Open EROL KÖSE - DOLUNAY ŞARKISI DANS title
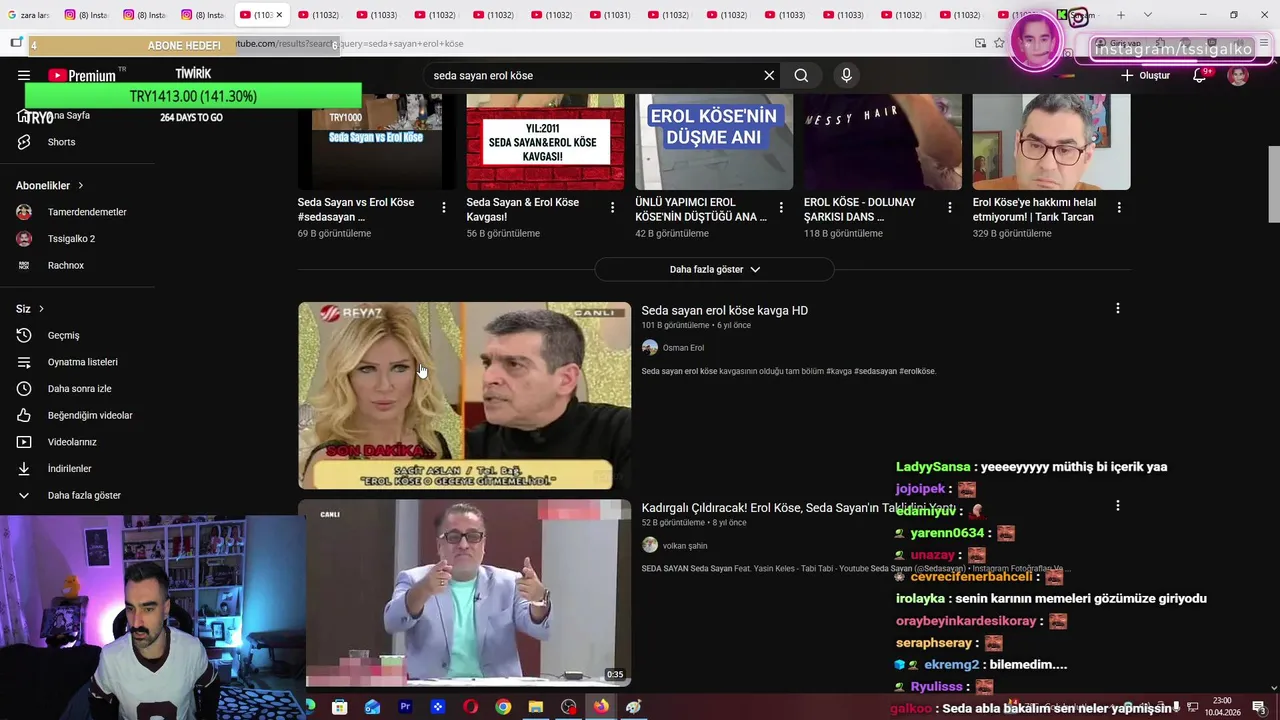The height and width of the screenshot is (720, 1280). pos(860,209)
